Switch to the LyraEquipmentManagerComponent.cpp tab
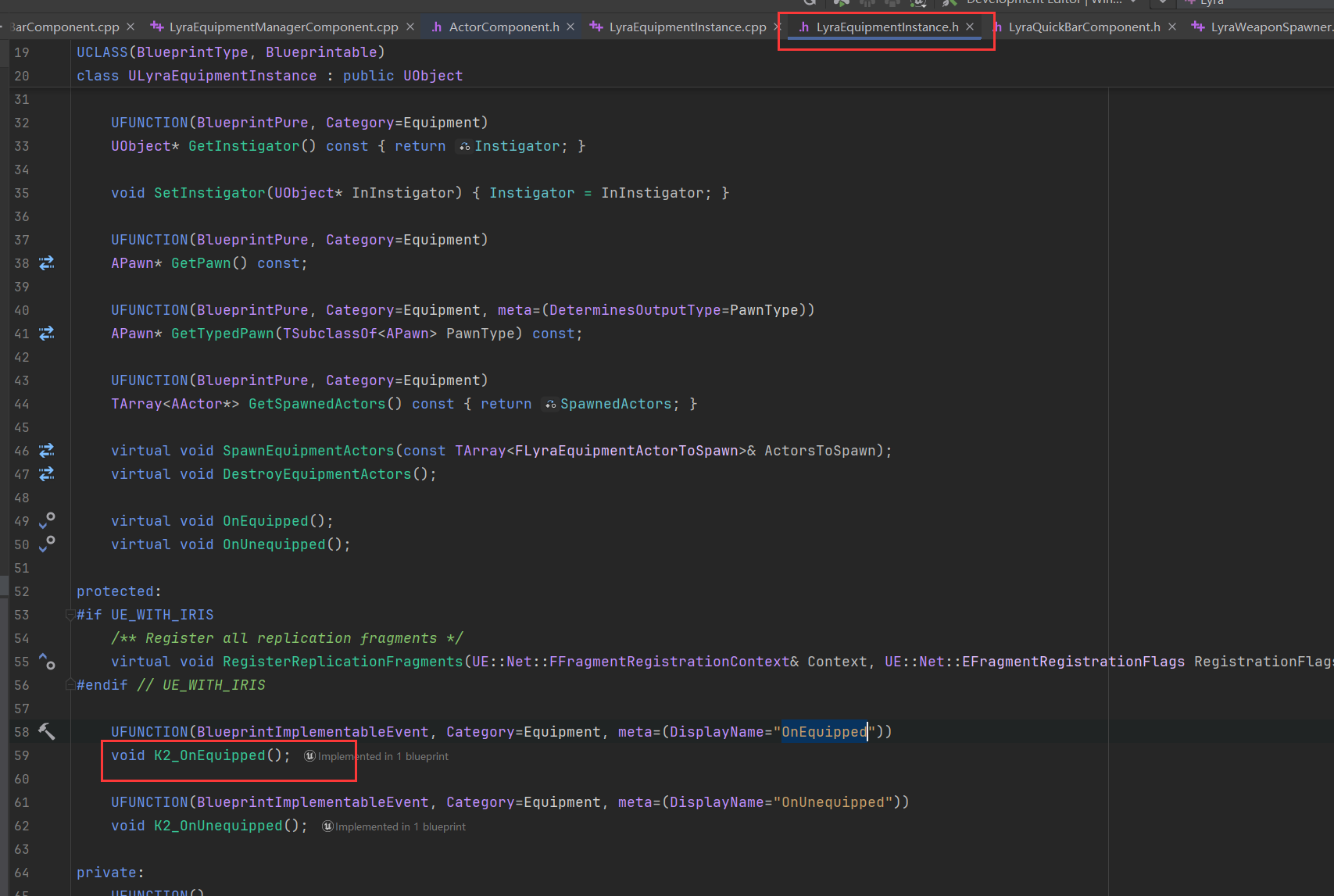The image size is (1334, 896). [x=283, y=27]
